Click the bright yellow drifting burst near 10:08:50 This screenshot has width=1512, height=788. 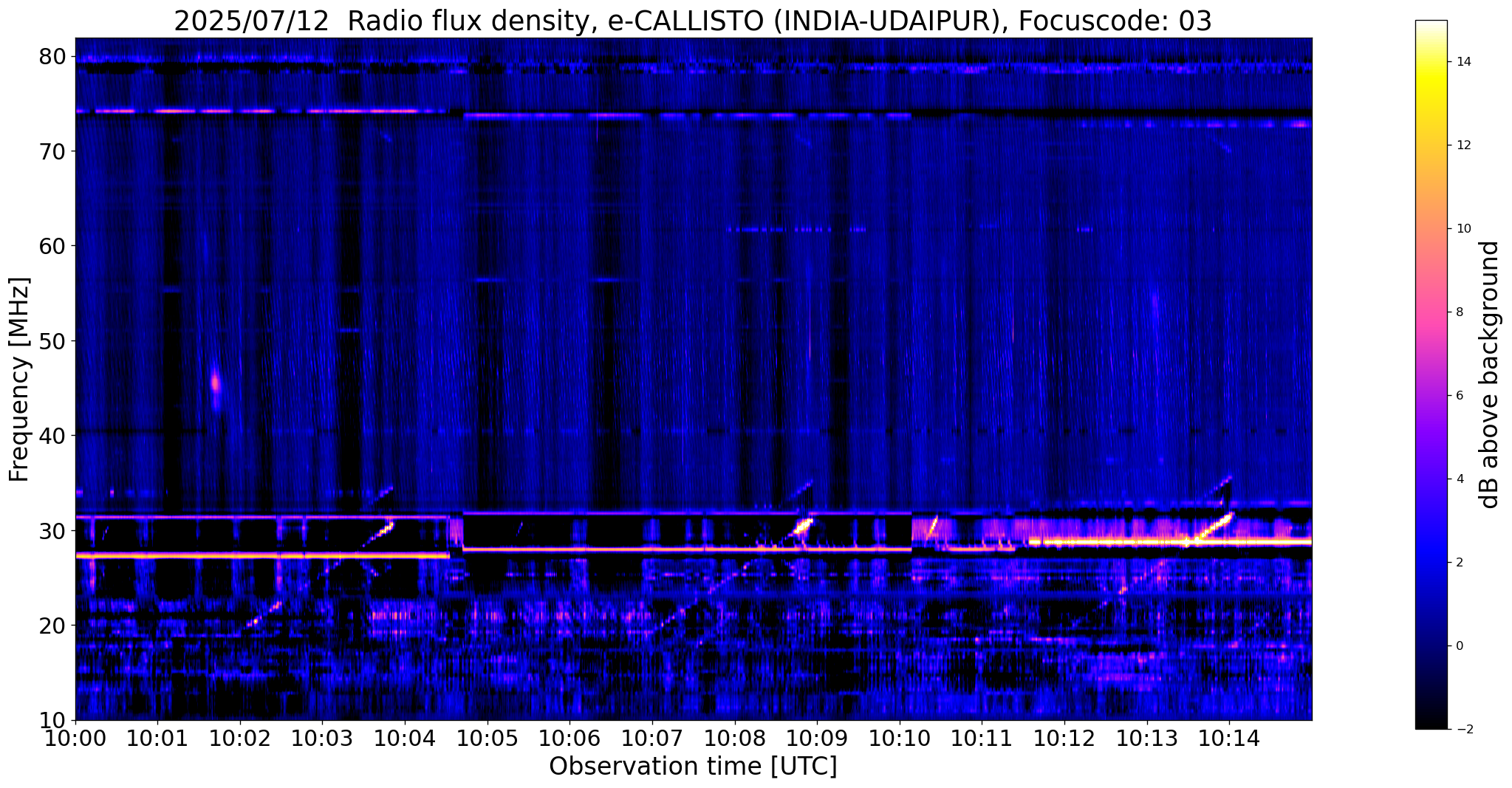[x=801, y=528]
